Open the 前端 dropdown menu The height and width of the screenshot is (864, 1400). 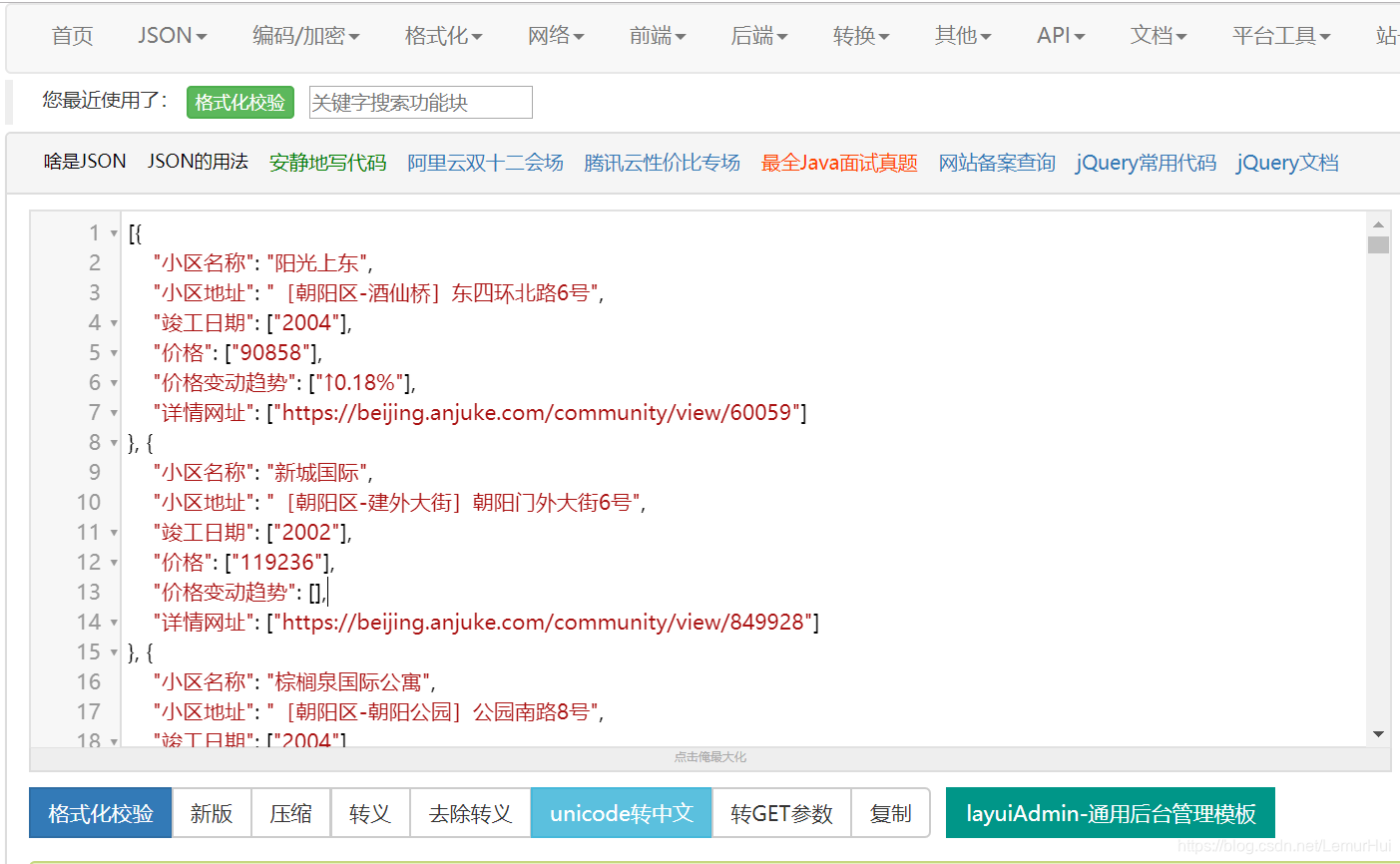pos(658,36)
